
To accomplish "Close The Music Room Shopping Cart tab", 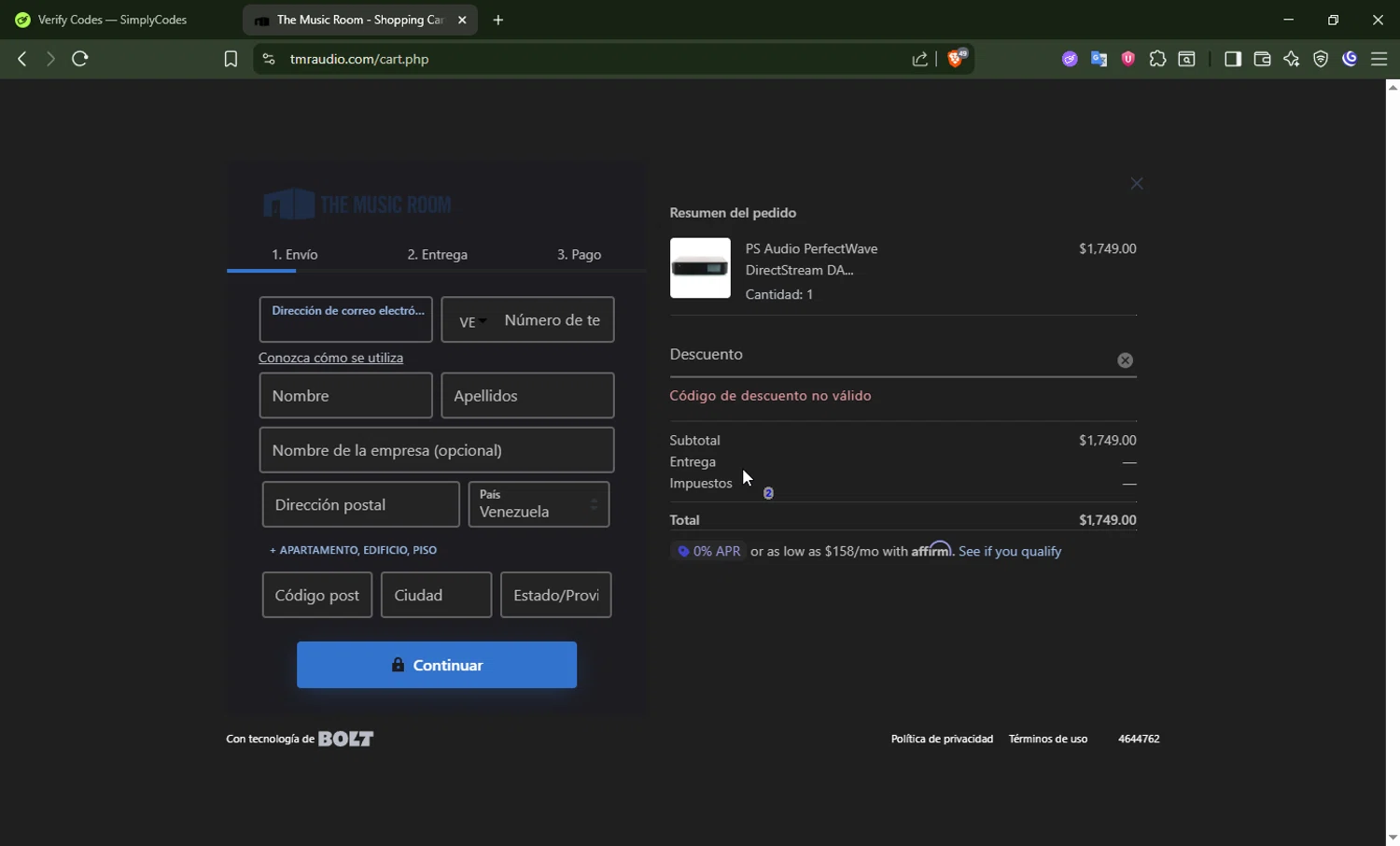I will pos(462,20).
